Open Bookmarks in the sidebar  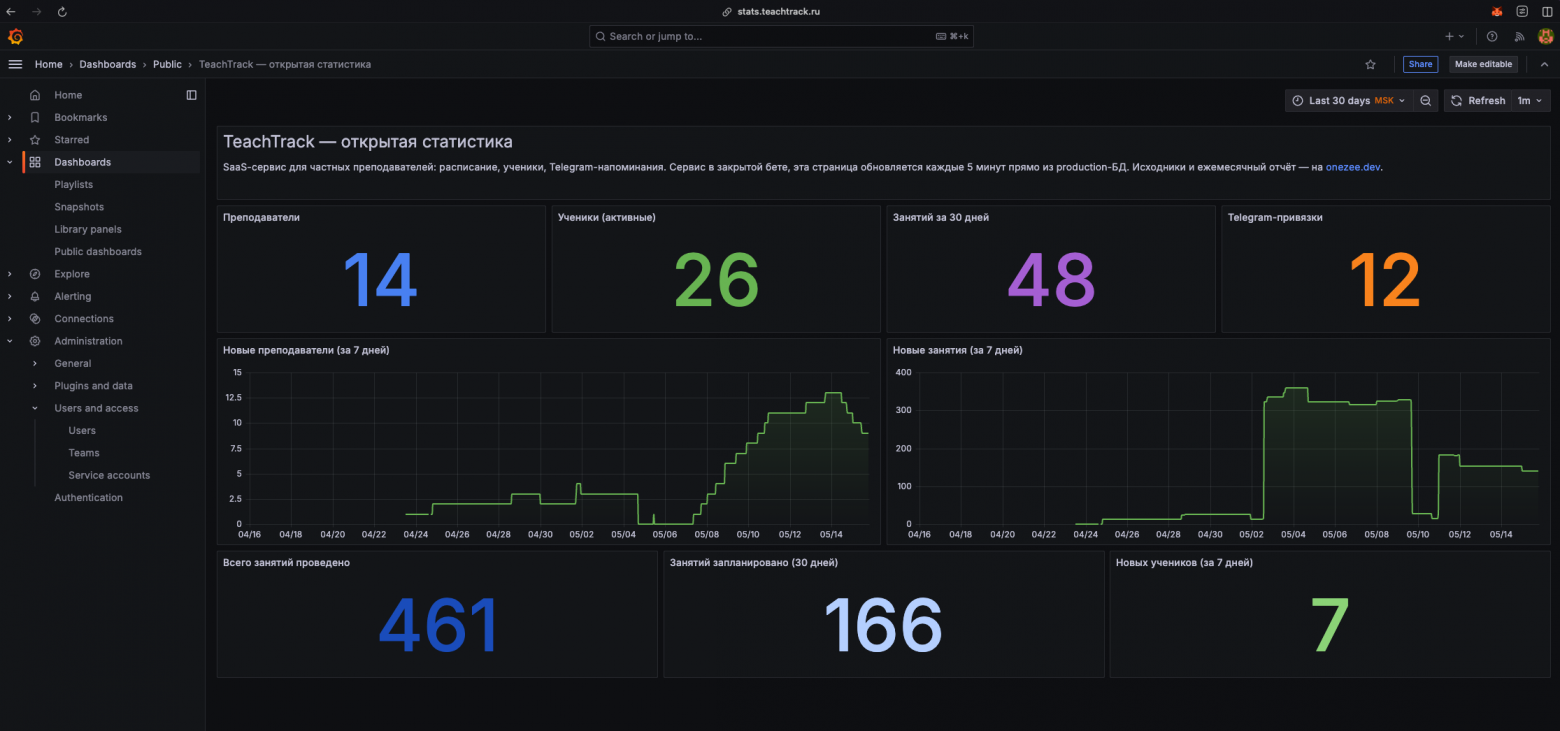pos(80,117)
